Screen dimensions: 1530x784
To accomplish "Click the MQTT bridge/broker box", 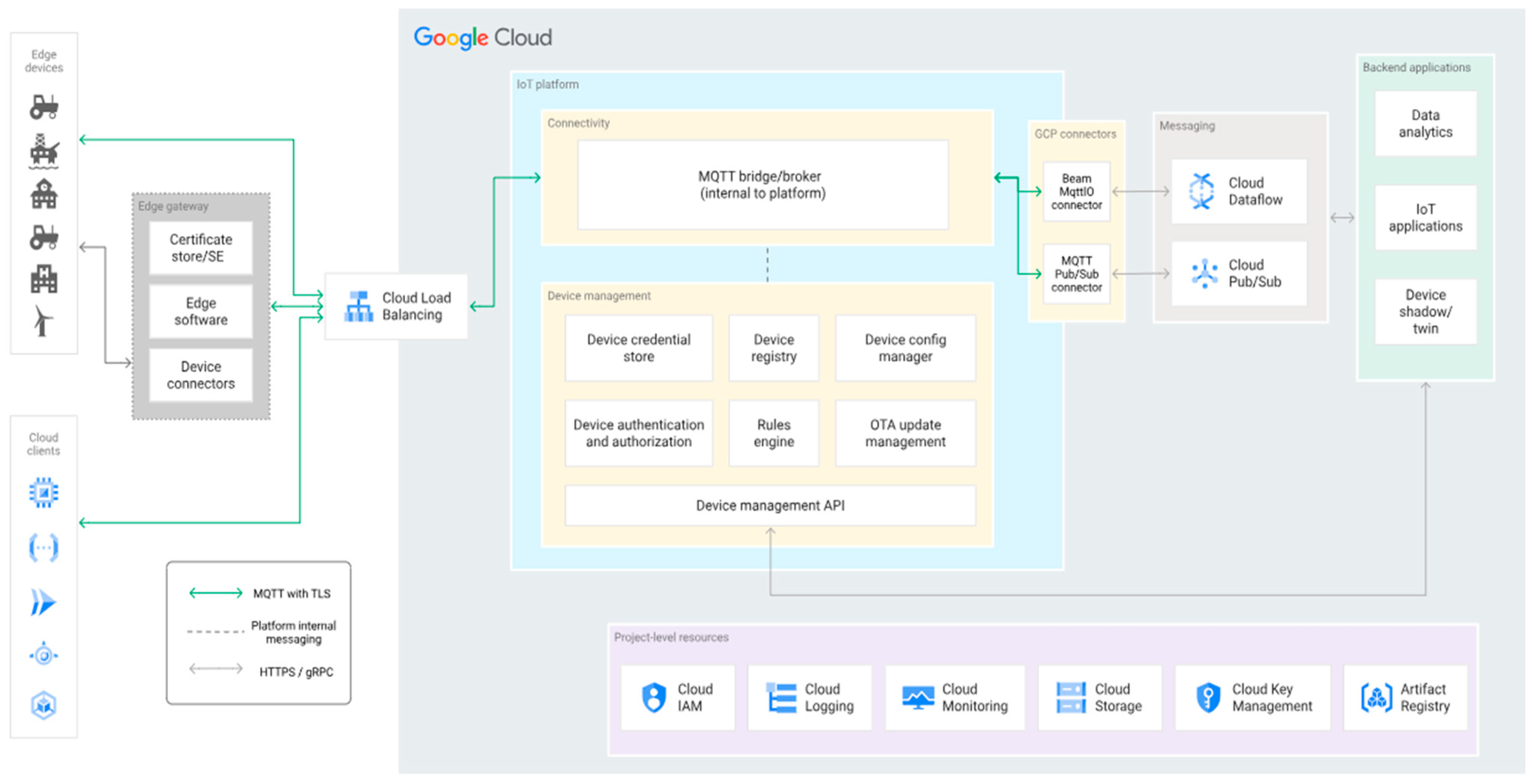I will click(x=762, y=185).
